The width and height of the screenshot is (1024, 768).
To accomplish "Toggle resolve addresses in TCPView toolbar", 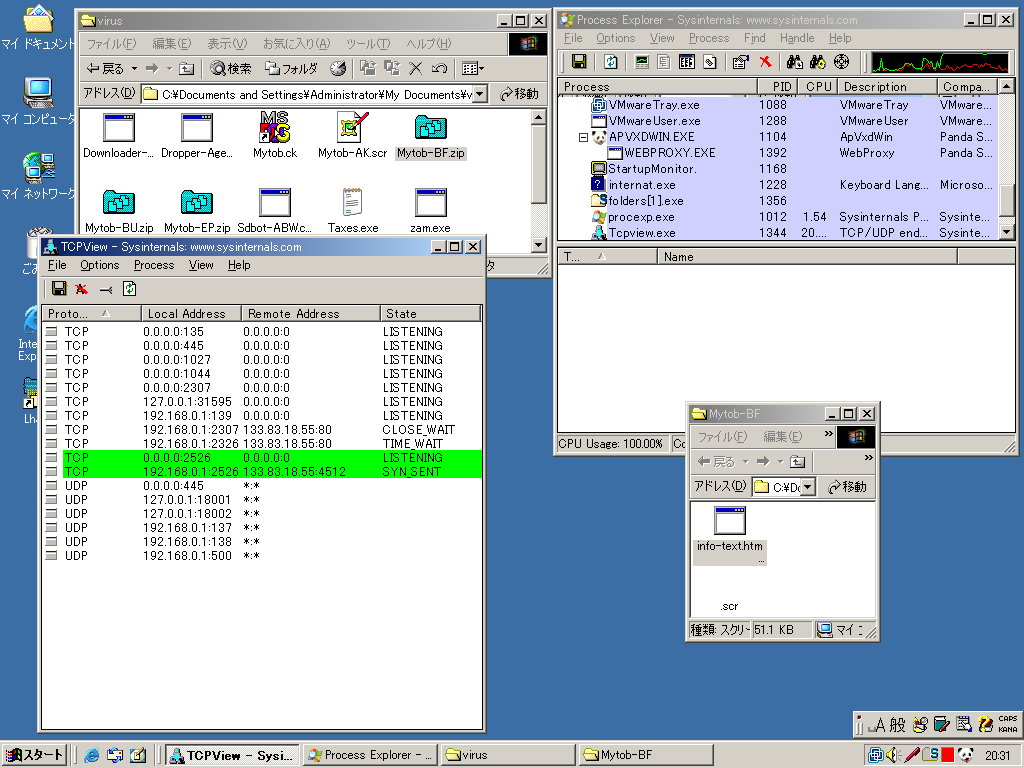I will [x=82, y=289].
